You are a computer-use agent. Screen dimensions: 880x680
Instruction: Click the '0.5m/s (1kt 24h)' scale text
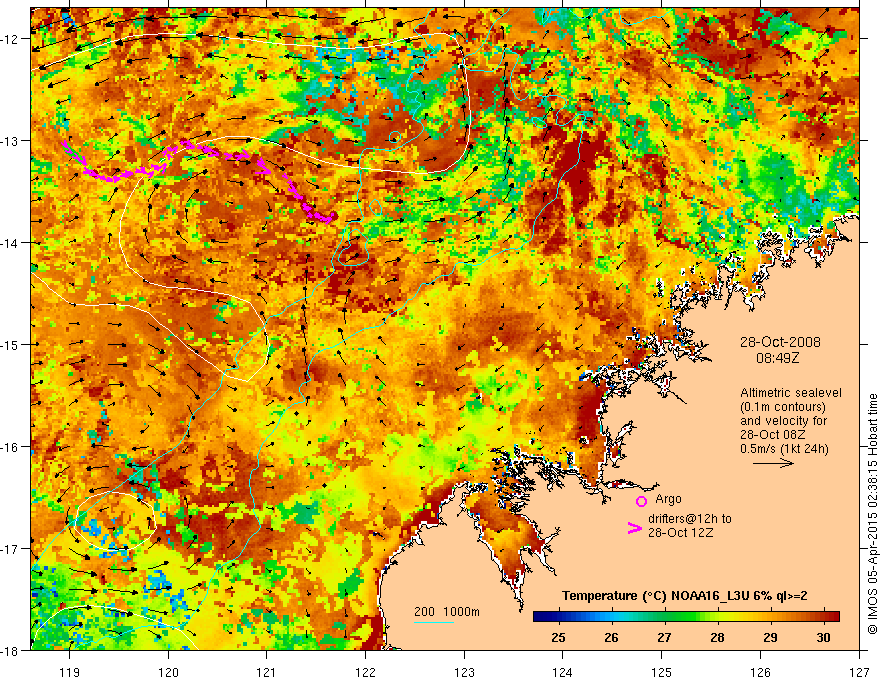click(x=784, y=449)
